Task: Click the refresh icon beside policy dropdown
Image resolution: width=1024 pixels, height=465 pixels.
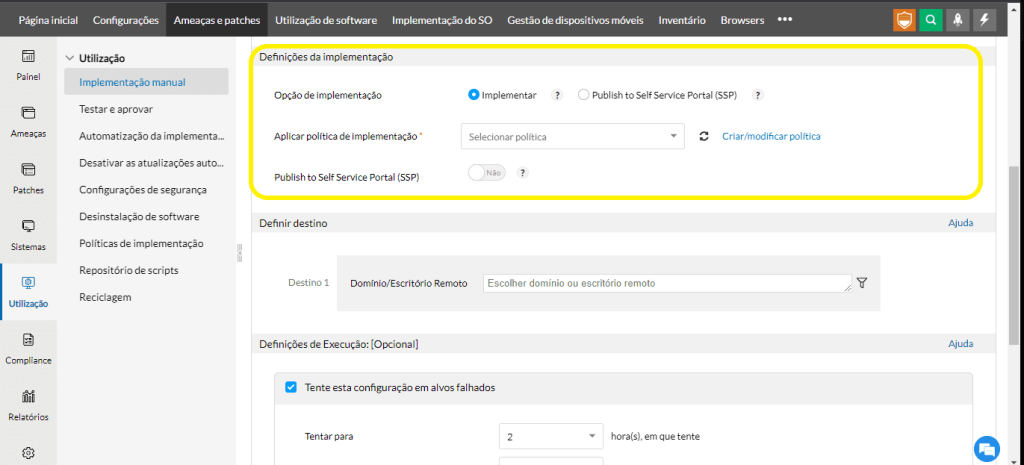Action: (x=704, y=136)
